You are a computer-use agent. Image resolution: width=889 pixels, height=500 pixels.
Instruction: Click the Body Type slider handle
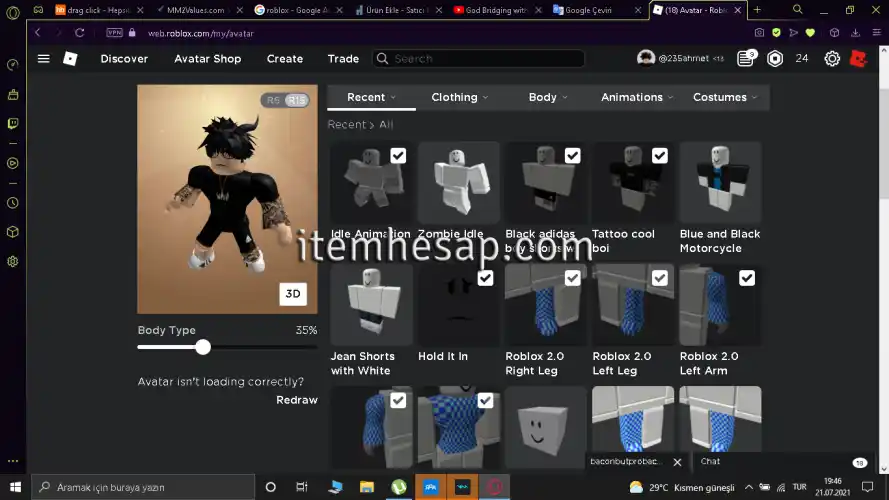203,347
